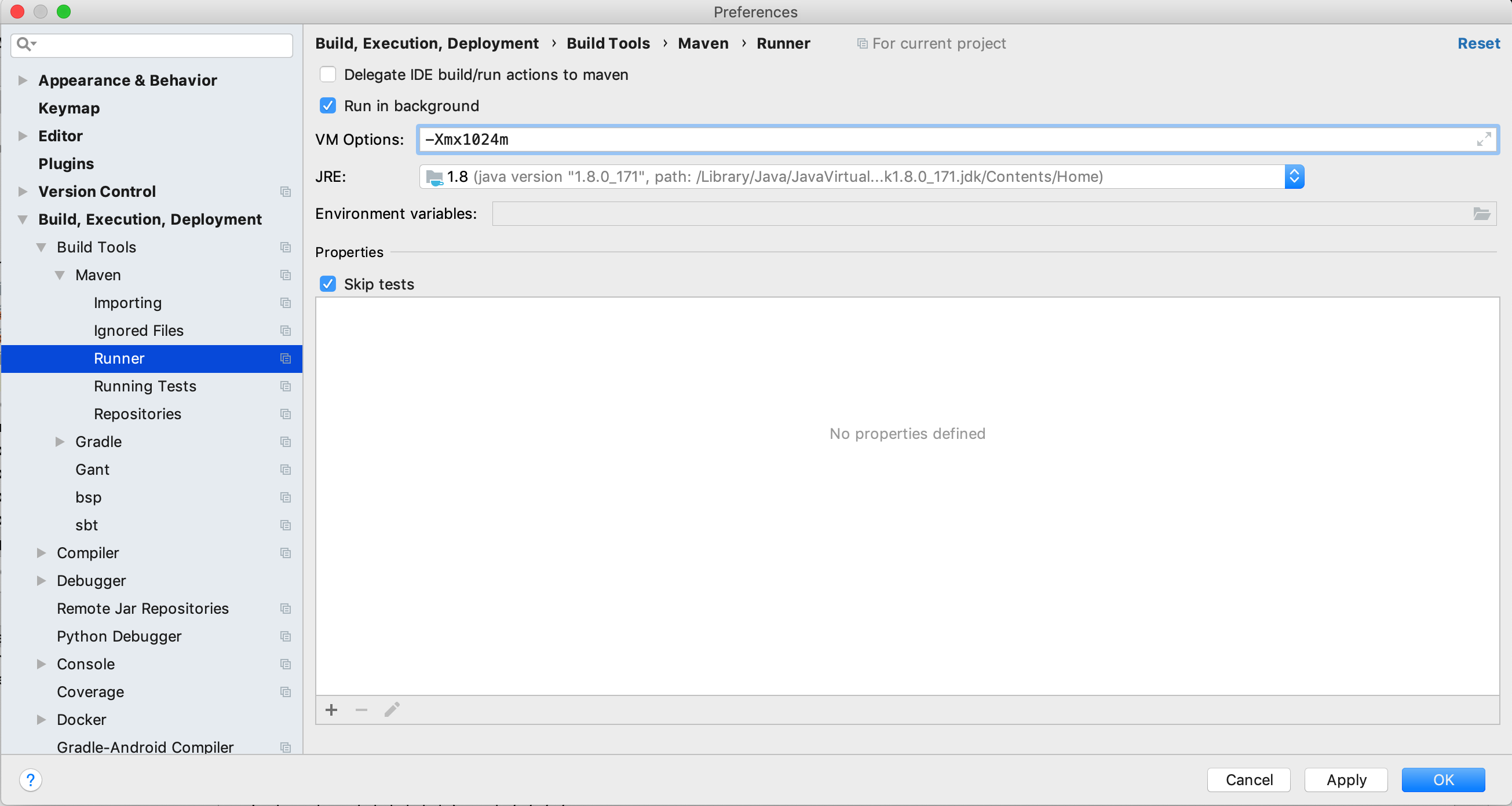Click the add property plus icon

[x=331, y=710]
